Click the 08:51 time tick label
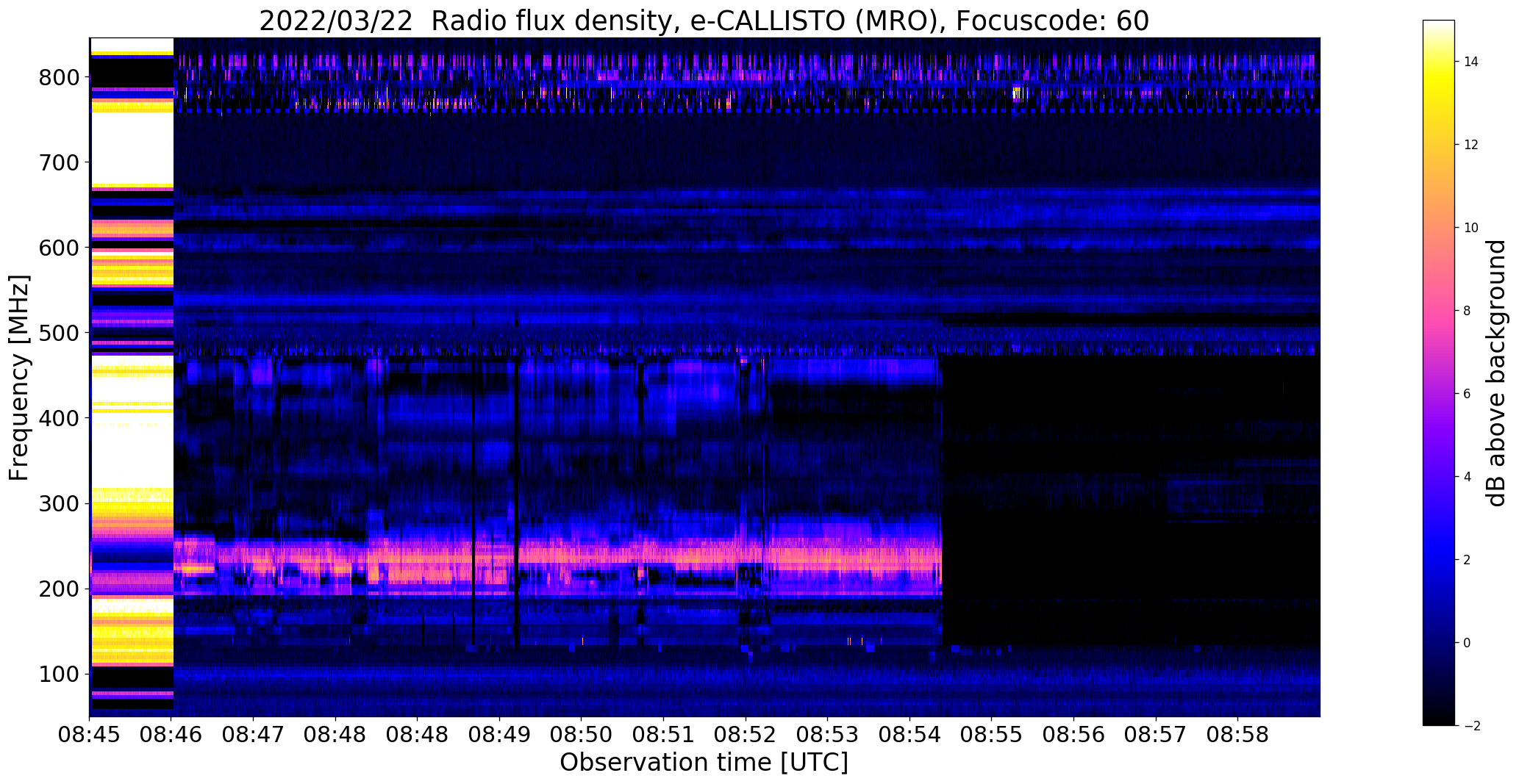The image size is (1519, 784). (x=664, y=735)
